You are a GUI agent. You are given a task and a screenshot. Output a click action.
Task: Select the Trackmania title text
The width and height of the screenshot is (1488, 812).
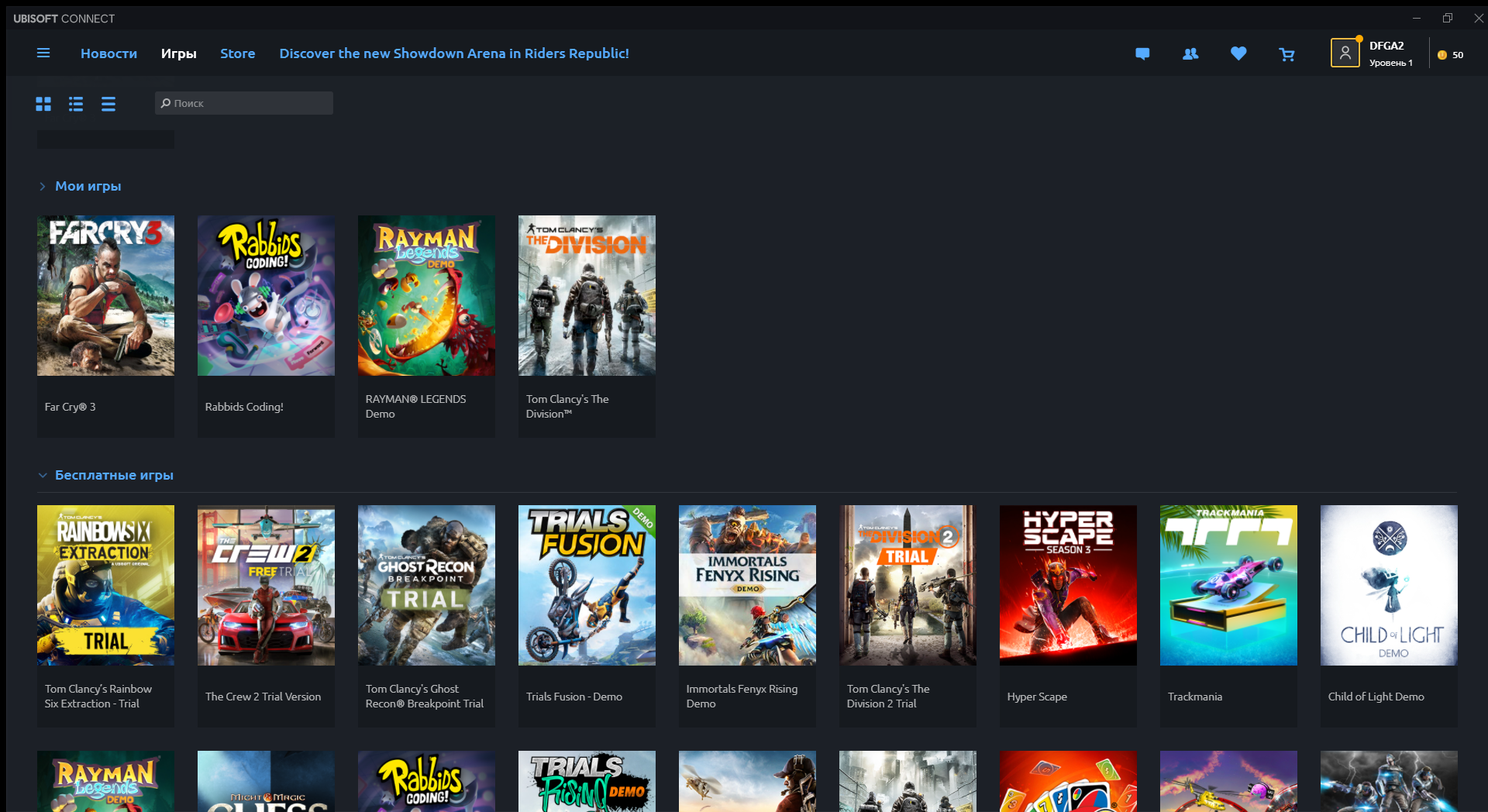tap(1195, 697)
